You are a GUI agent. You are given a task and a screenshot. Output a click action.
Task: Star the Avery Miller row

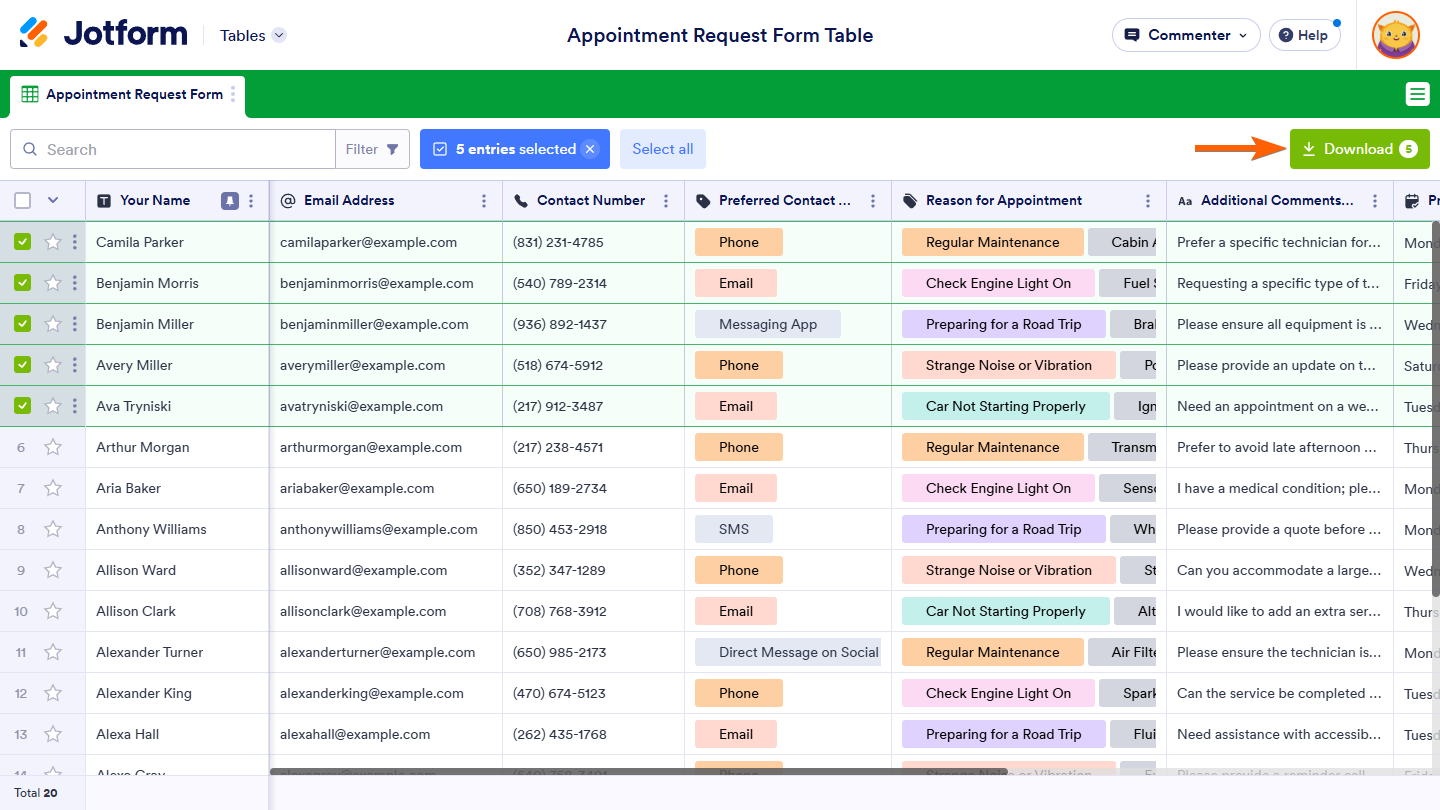pos(53,365)
